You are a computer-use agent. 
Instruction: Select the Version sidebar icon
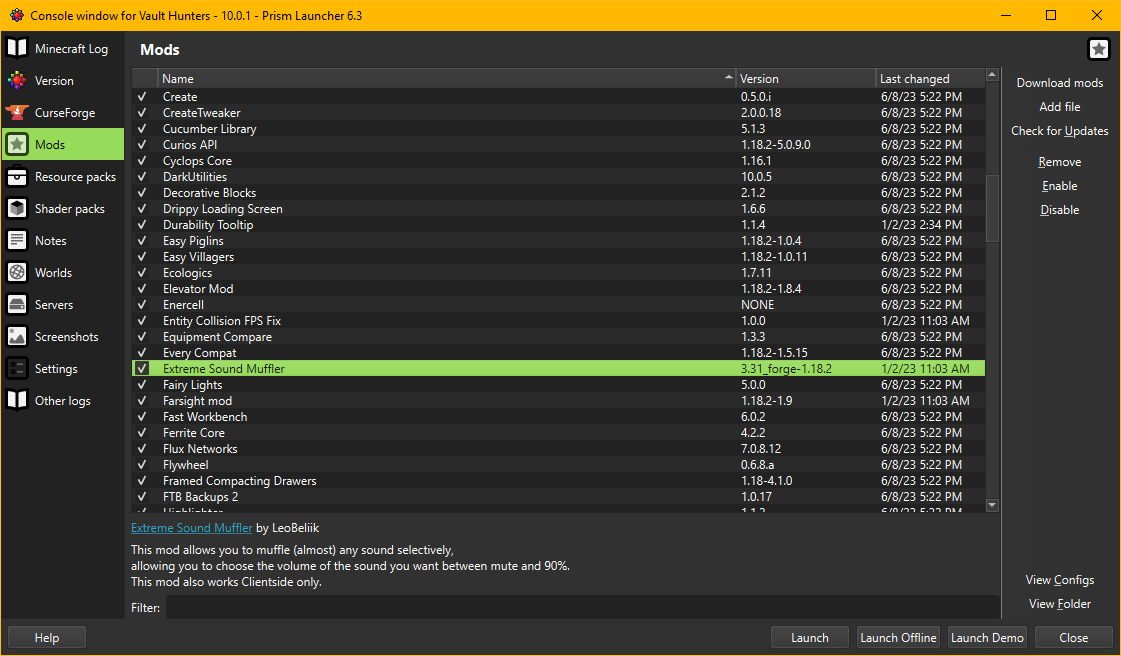point(17,80)
